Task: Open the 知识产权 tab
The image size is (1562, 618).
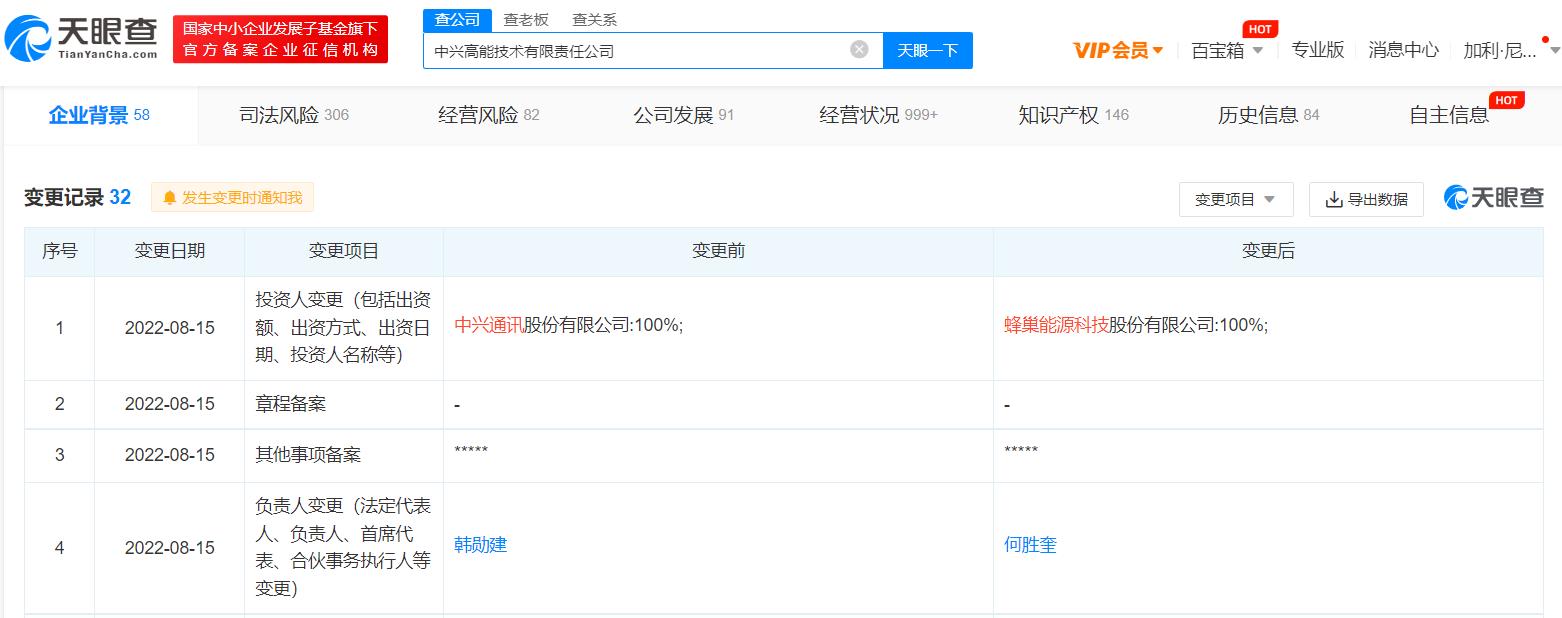Action: pyautogui.click(x=1073, y=115)
